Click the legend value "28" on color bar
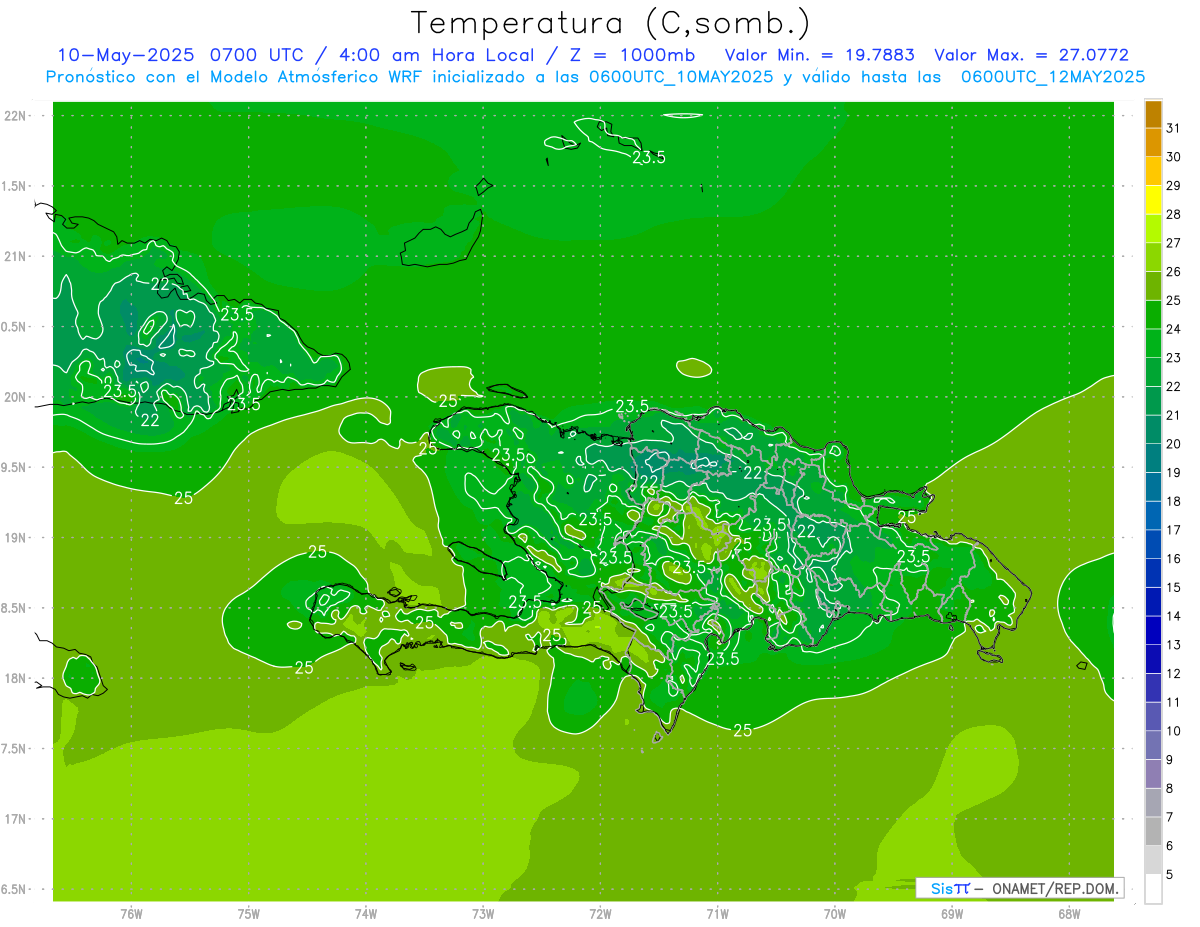 coord(1174,214)
